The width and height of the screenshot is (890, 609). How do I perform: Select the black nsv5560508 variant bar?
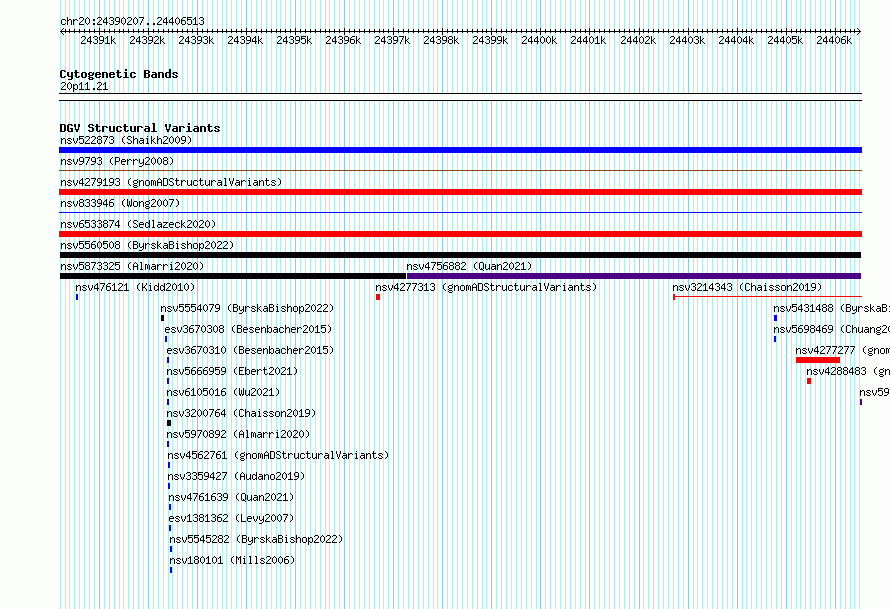pyautogui.click(x=460, y=255)
